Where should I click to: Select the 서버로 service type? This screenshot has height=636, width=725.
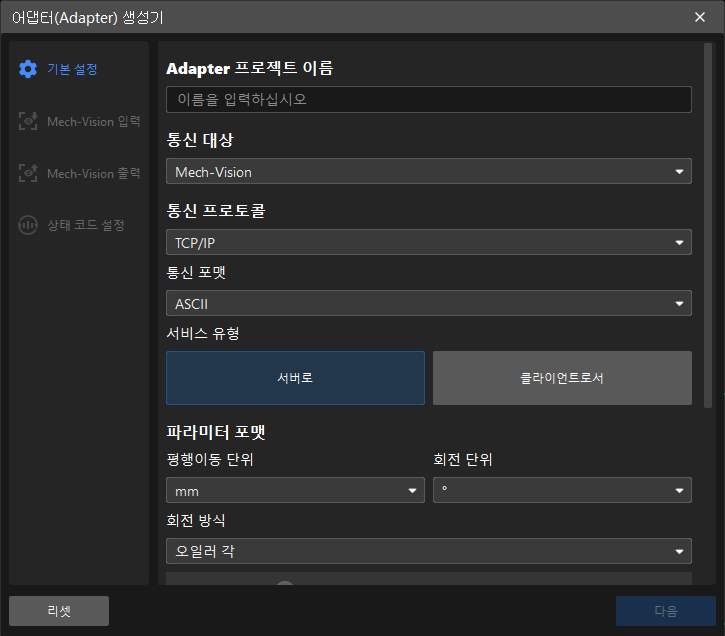click(x=295, y=378)
